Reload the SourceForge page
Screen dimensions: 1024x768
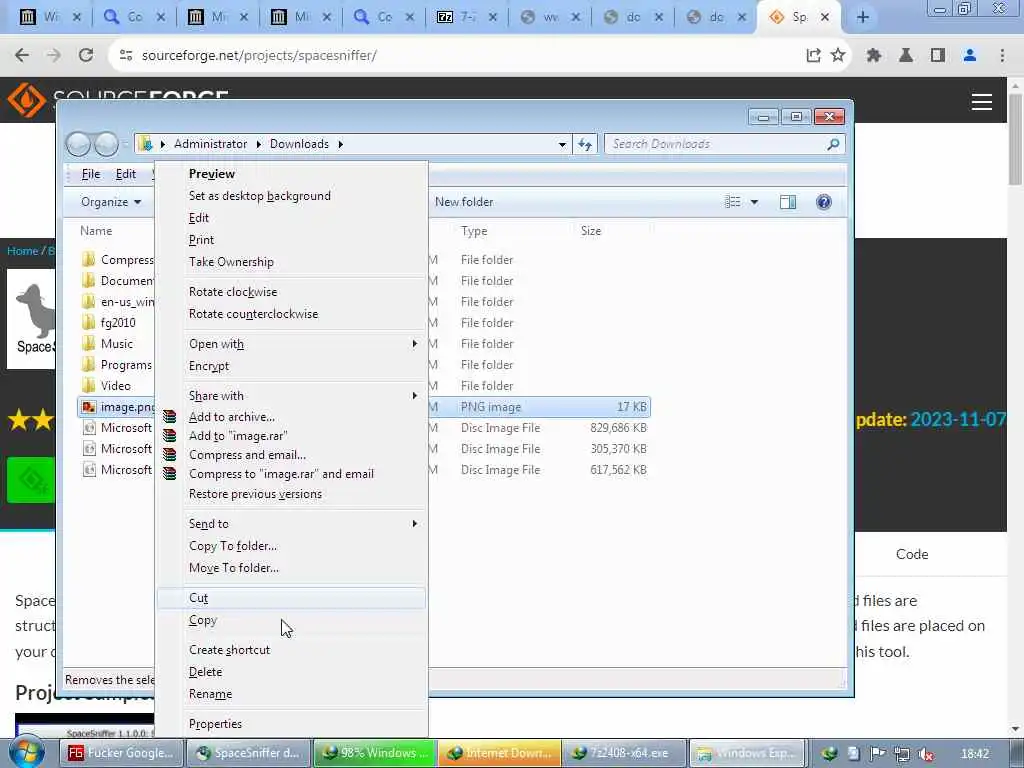pyautogui.click(x=86, y=56)
